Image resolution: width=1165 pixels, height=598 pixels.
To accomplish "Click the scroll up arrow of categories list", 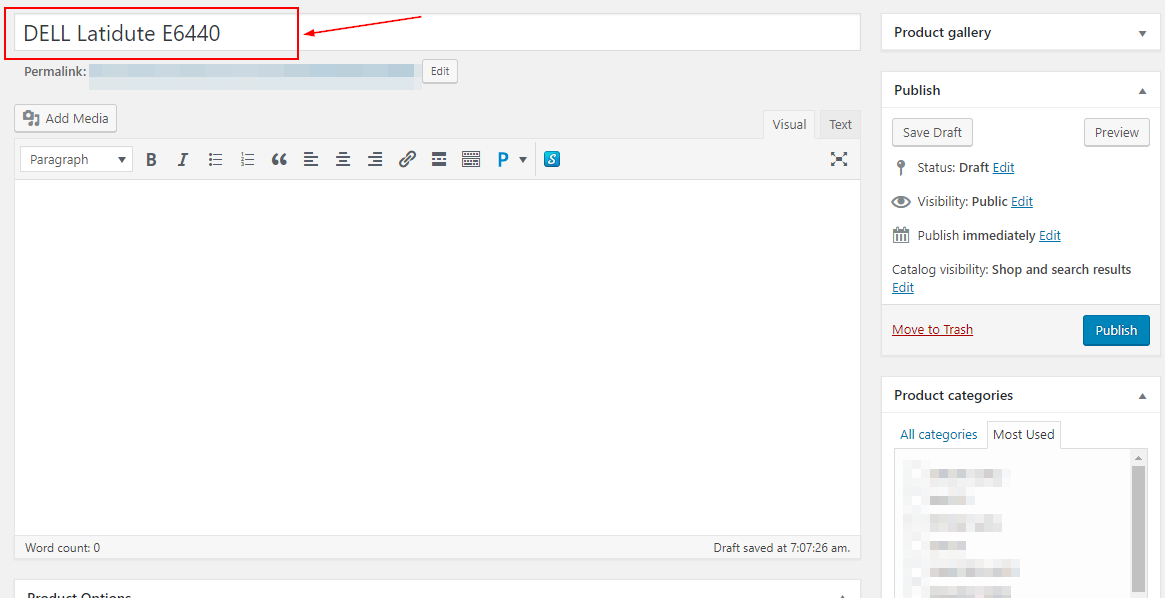I will [1138, 457].
